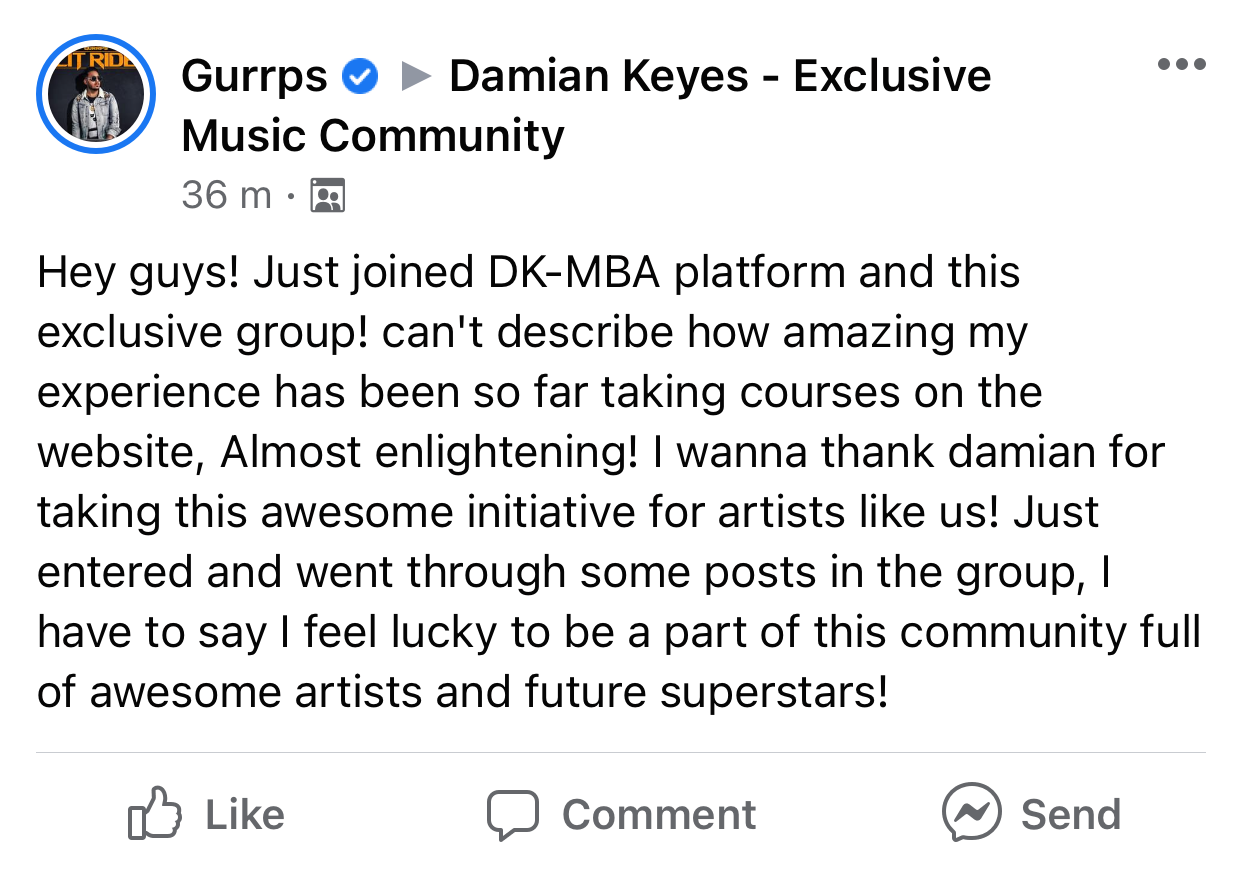
Task: Click the Messenger Send icon
Action: 971,813
